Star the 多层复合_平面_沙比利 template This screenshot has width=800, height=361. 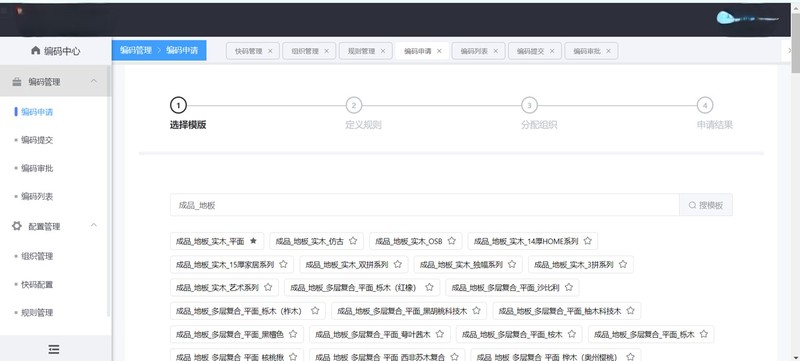[568, 287]
